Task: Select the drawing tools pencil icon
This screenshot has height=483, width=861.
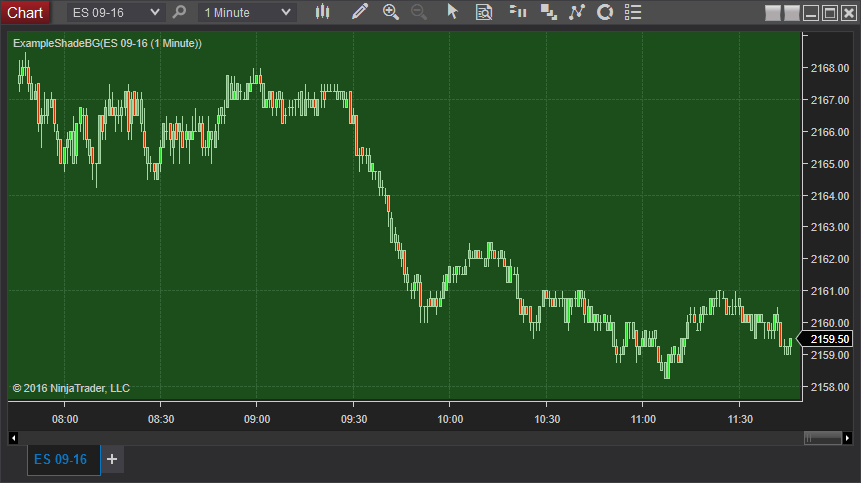Action: 360,12
